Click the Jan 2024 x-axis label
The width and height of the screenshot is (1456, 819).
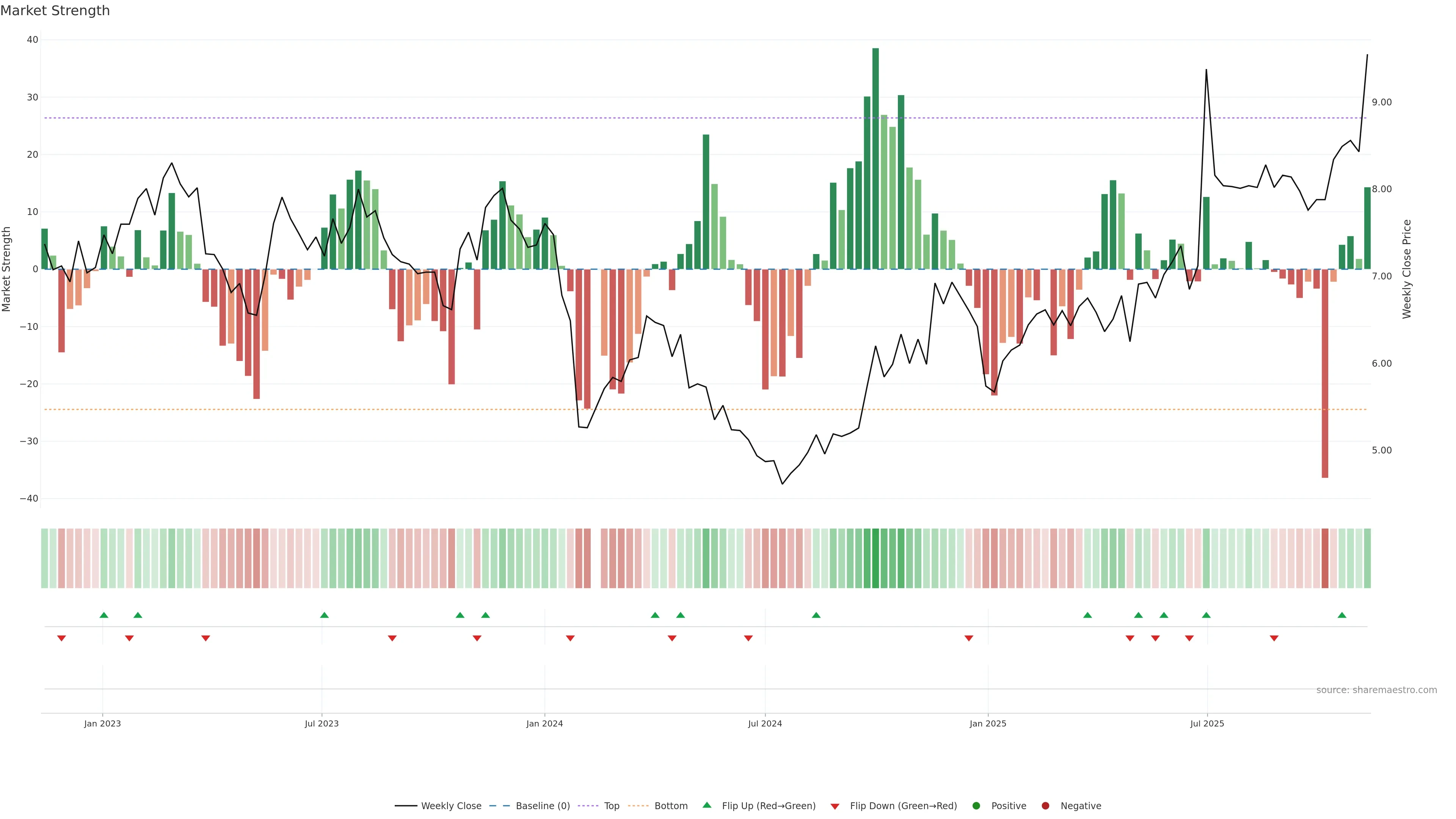(544, 723)
